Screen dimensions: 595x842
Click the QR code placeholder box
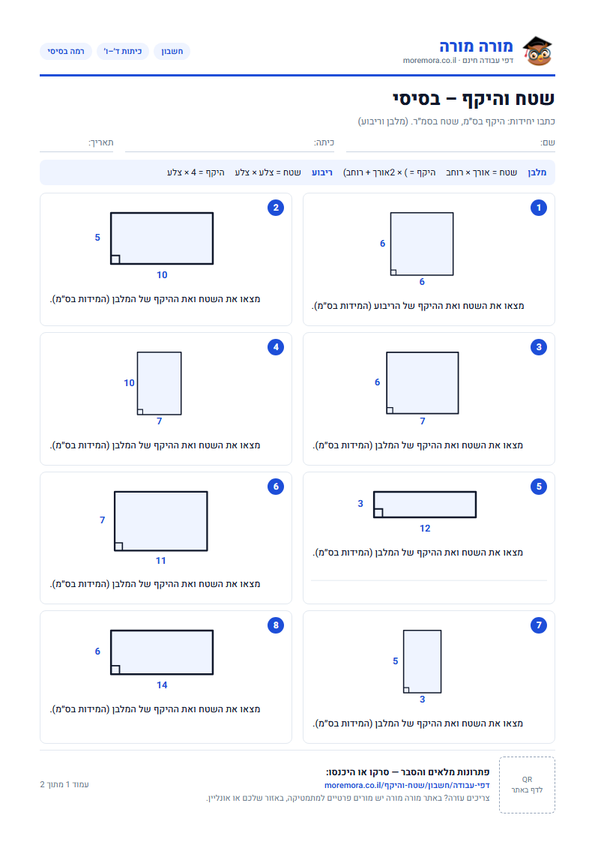(x=527, y=785)
